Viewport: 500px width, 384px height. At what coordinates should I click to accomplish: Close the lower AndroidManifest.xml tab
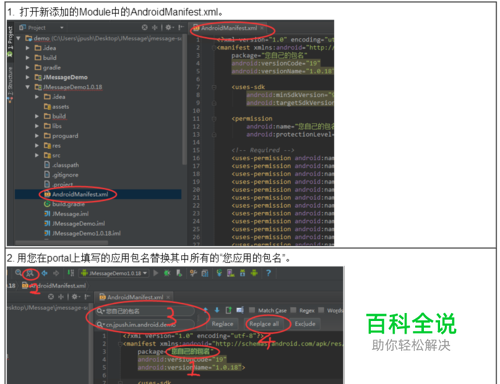pyautogui.click(x=168, y=297)
